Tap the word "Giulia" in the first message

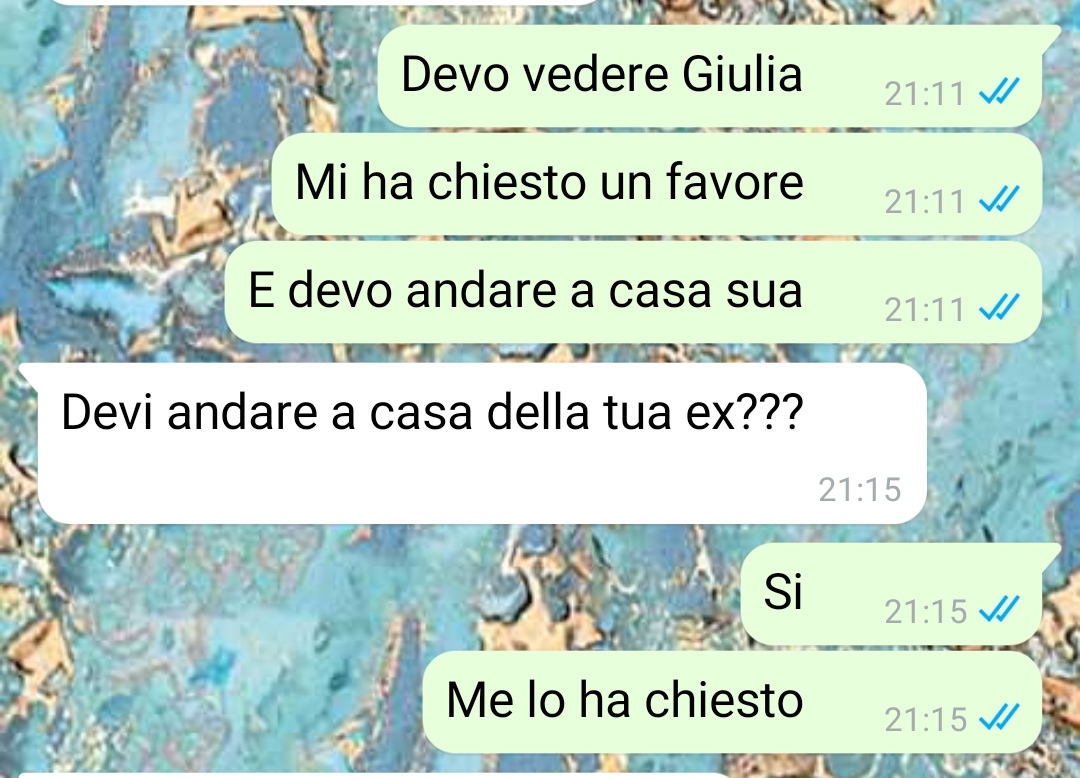pyautogui.click(x=742, y=74)
